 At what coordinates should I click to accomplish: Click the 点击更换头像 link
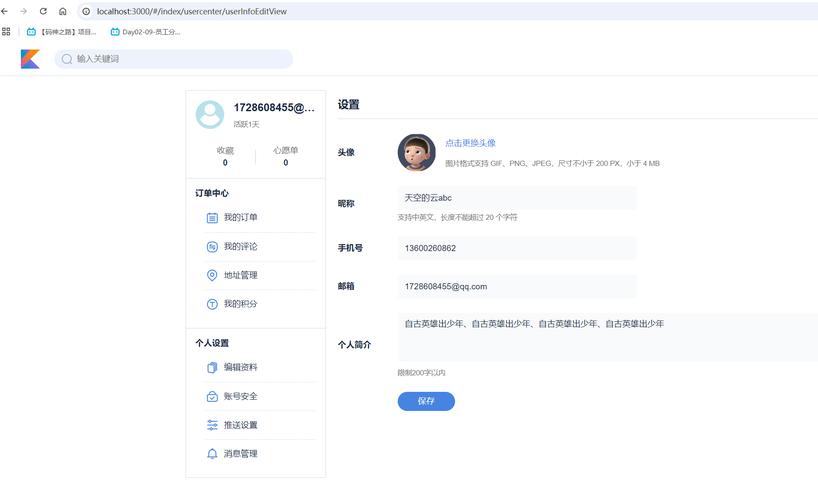point(470,143)
